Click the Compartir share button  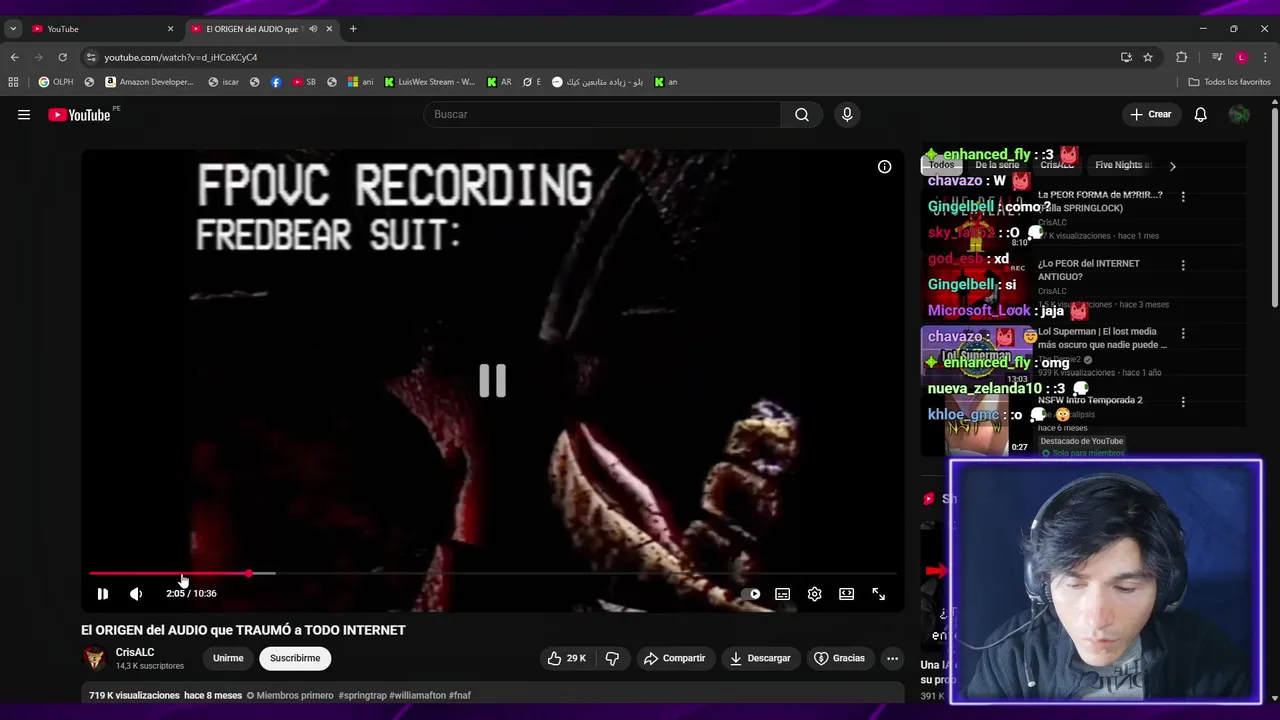coord(675,658)
